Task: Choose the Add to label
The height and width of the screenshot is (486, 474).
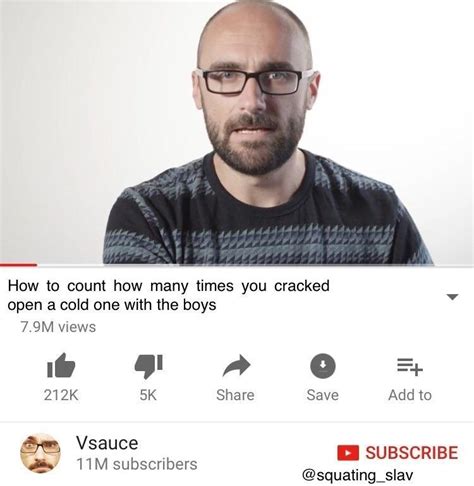Action: (x=410, y=395)
